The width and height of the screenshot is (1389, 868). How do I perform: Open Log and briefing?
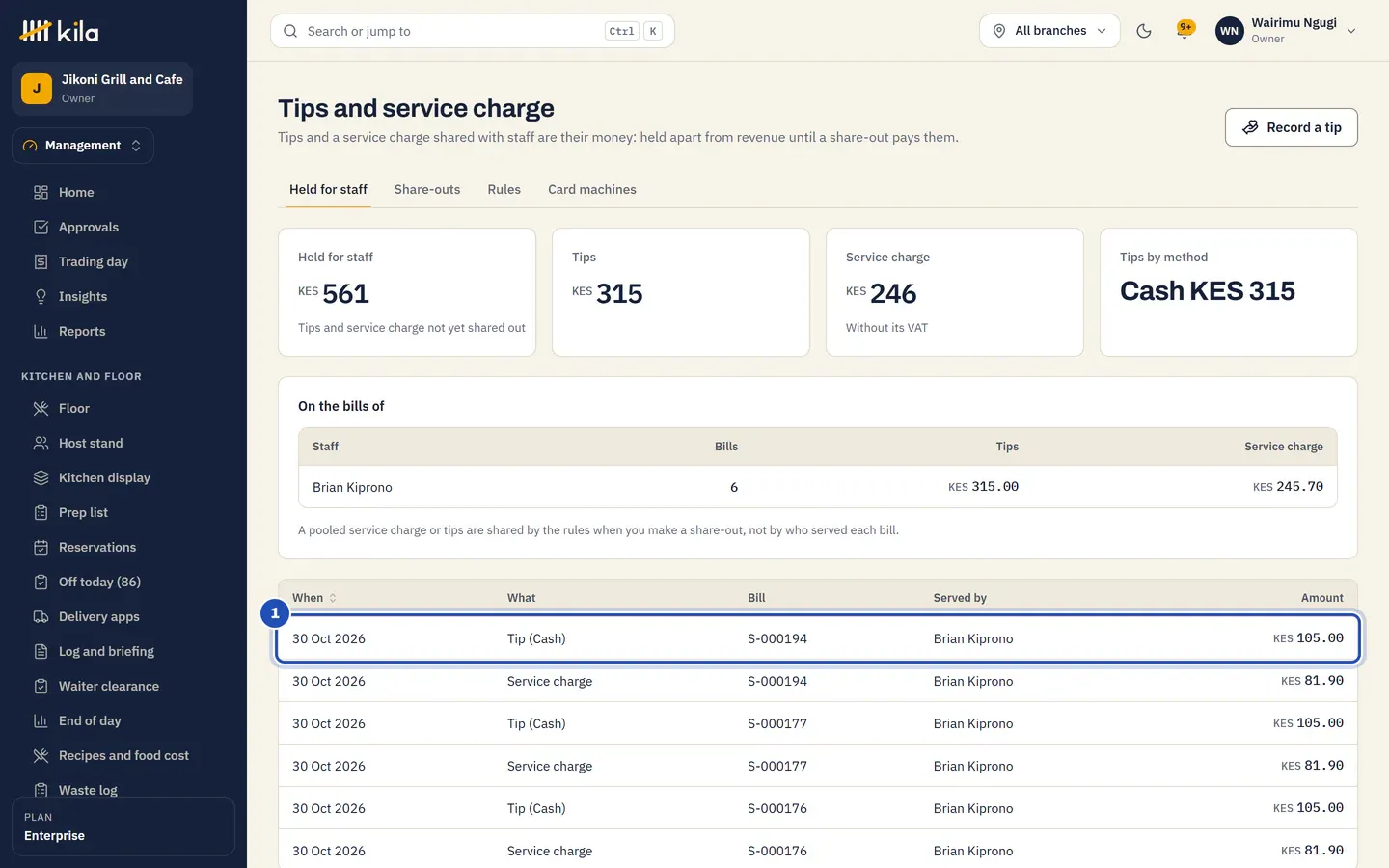(x=106, y=651)
